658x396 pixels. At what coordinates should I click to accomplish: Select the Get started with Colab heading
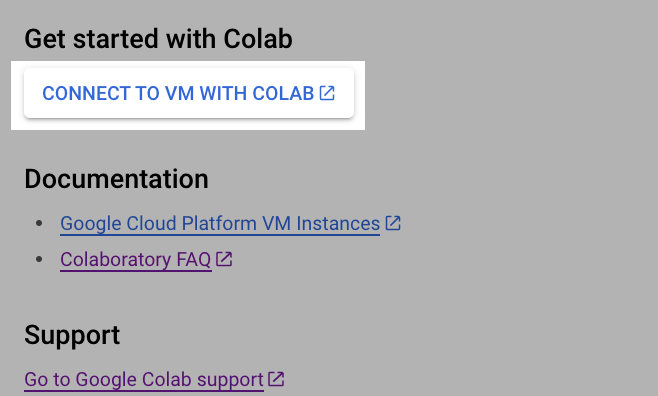click(x=158, y=39)
